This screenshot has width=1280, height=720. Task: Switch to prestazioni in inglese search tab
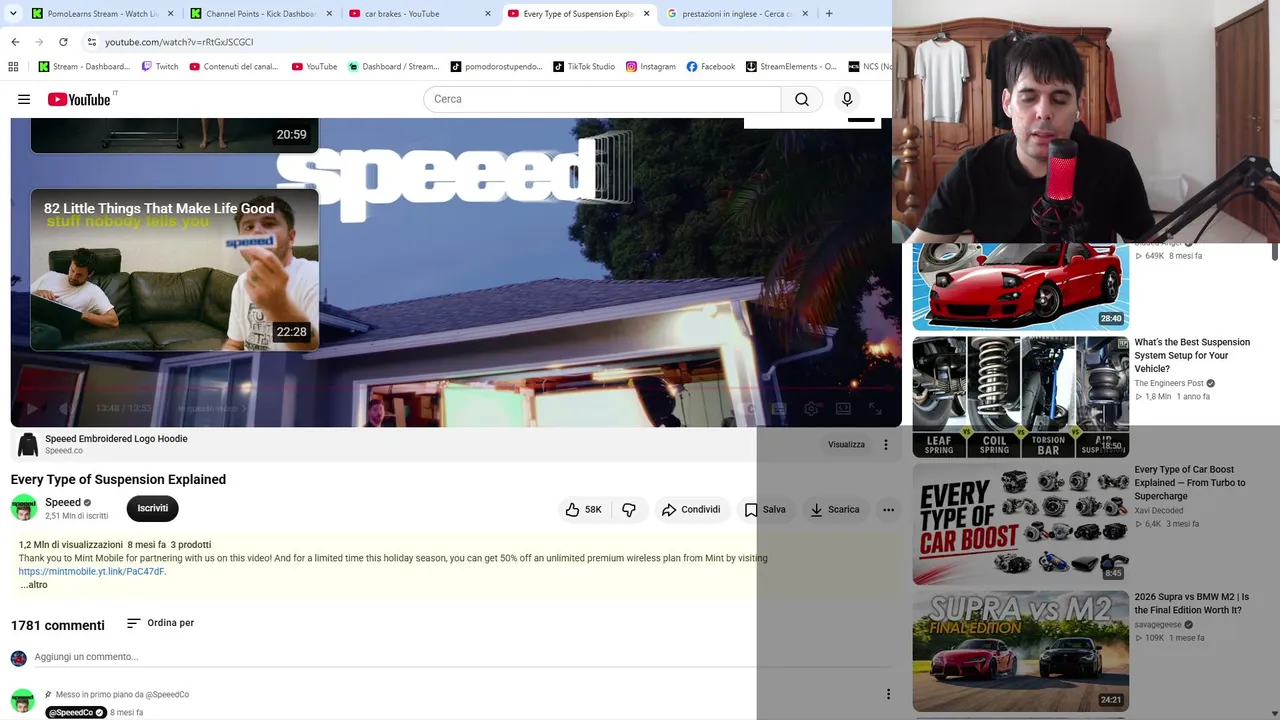pos(737,14)
